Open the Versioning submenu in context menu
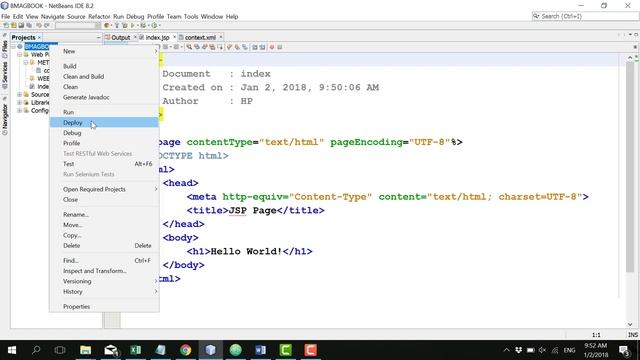This screenshot has width=640, height=360. [x=104, y=281]
